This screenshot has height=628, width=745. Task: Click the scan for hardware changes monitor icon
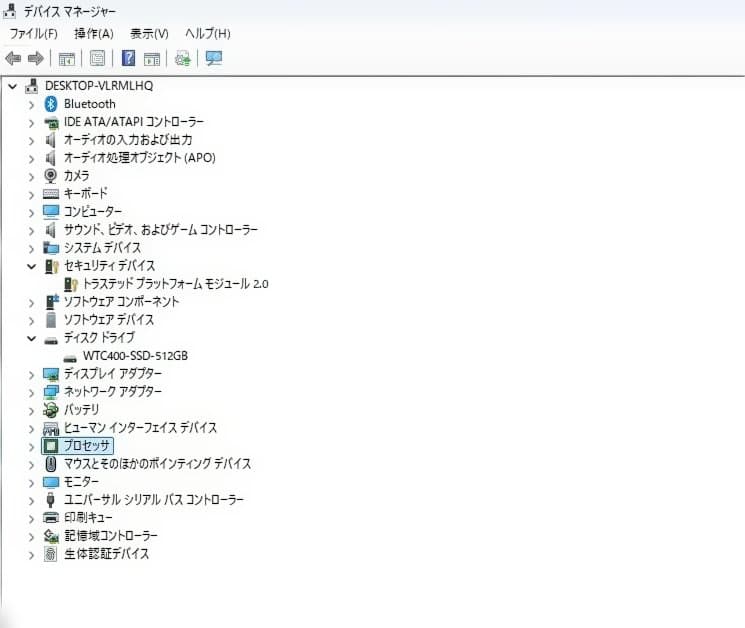[213, 58]
